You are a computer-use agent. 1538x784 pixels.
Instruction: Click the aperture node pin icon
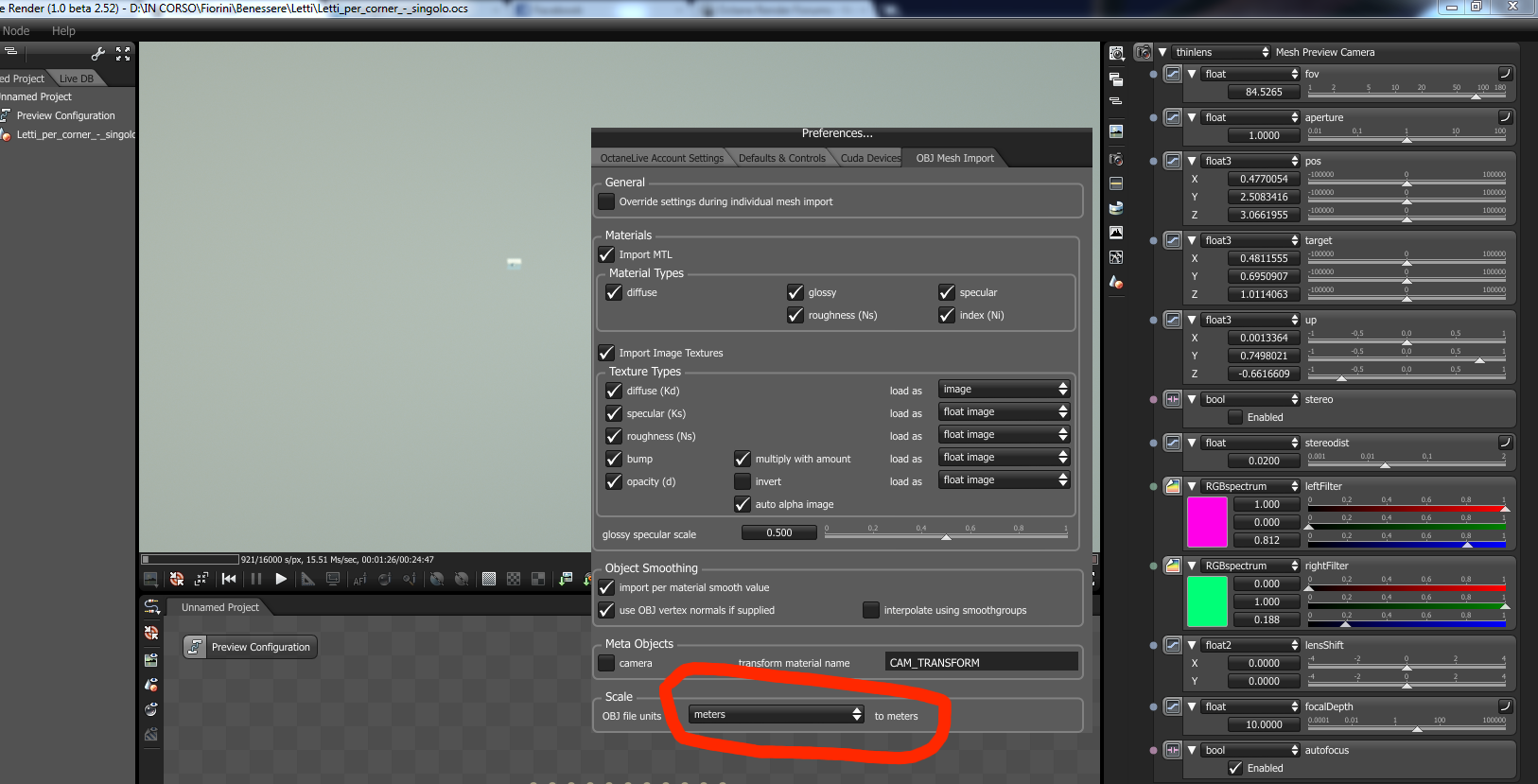1173,117
